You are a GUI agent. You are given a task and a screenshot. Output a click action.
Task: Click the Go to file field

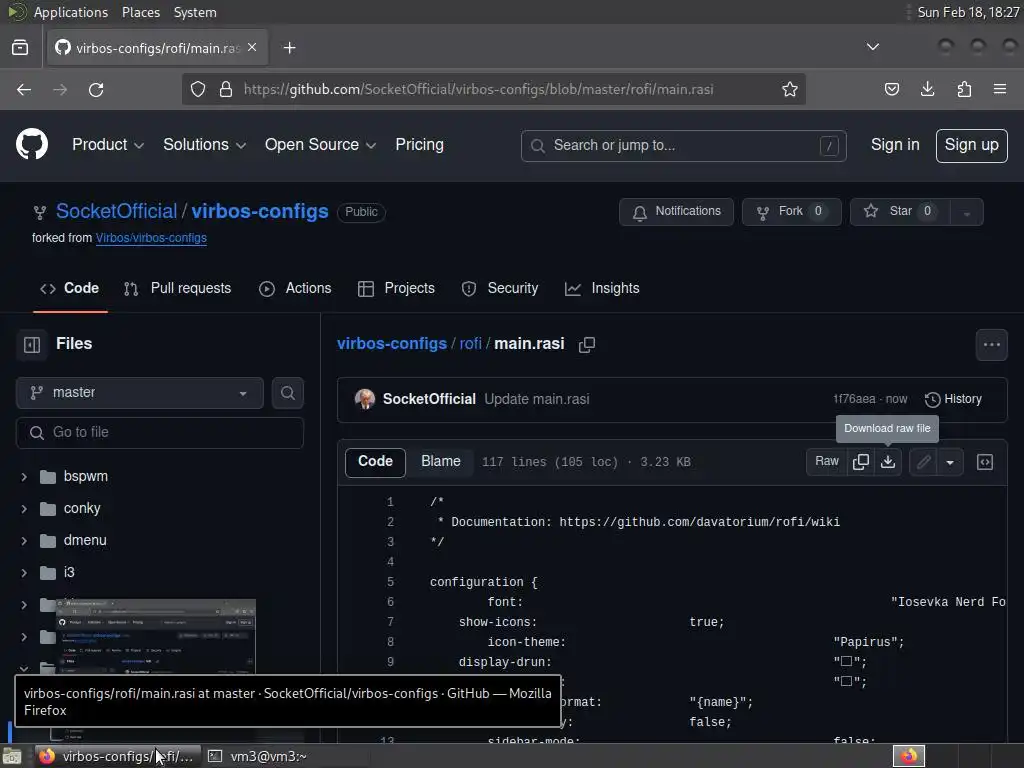click(160, 432)
